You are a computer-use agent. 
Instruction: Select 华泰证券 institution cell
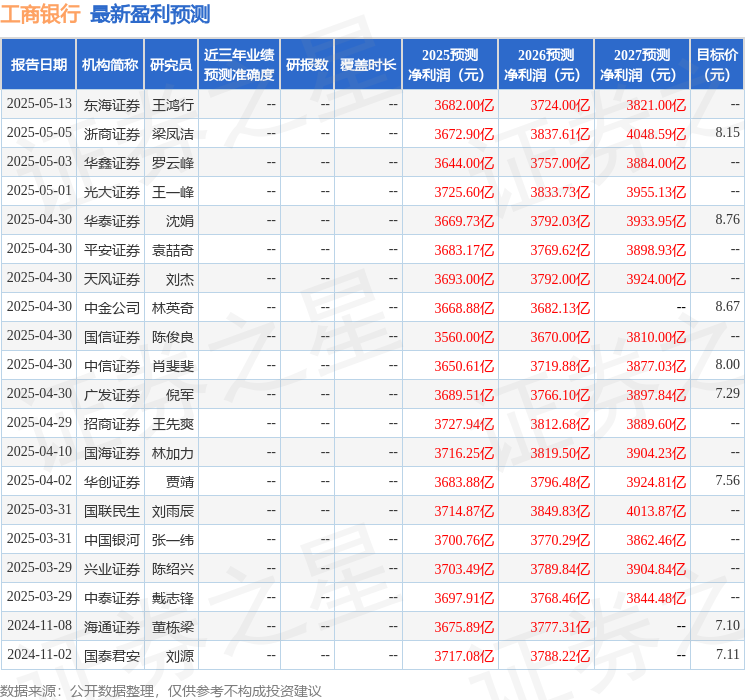[112, 221]
